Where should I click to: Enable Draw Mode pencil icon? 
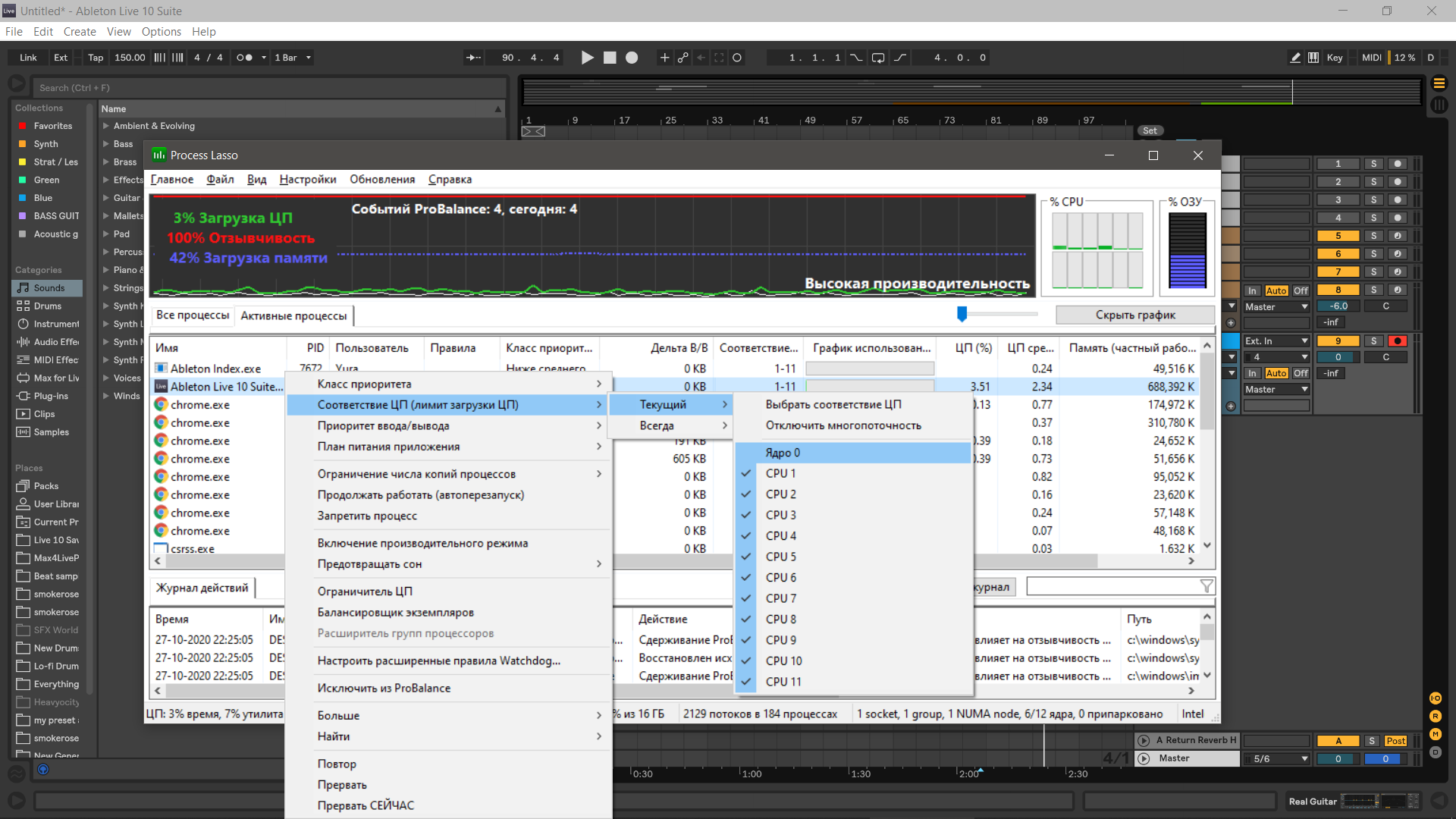click(x=1295, y=58)
